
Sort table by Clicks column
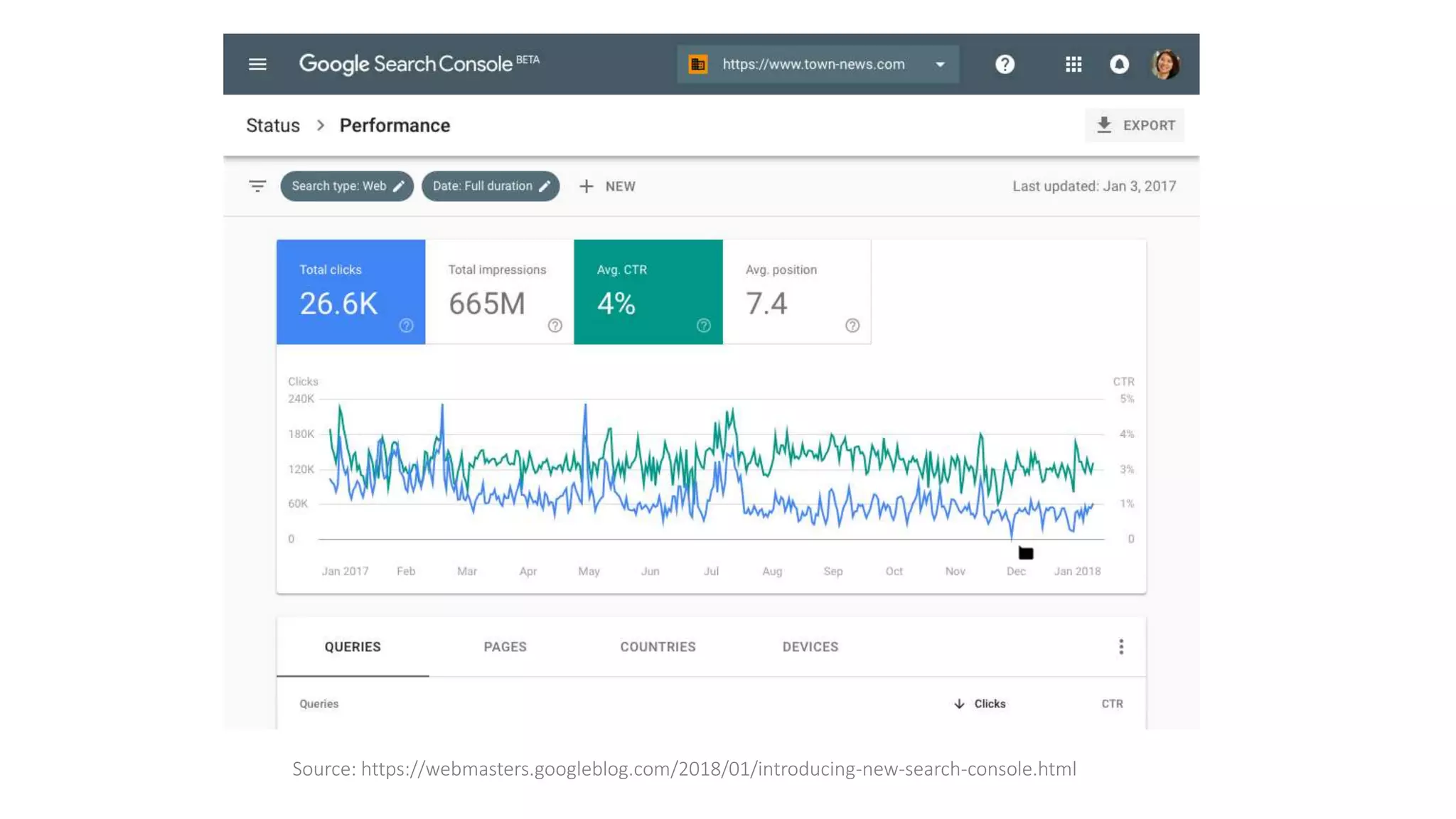tap(990, 704)
